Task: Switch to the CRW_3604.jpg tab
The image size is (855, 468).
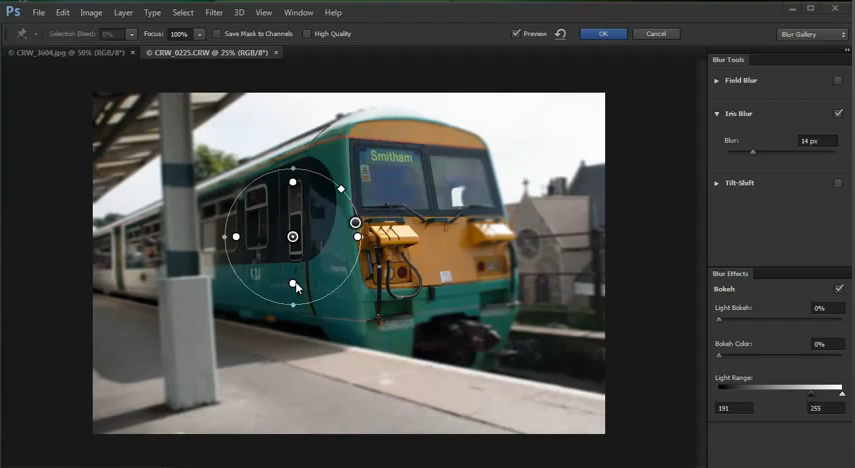Action: pos(66,52)
